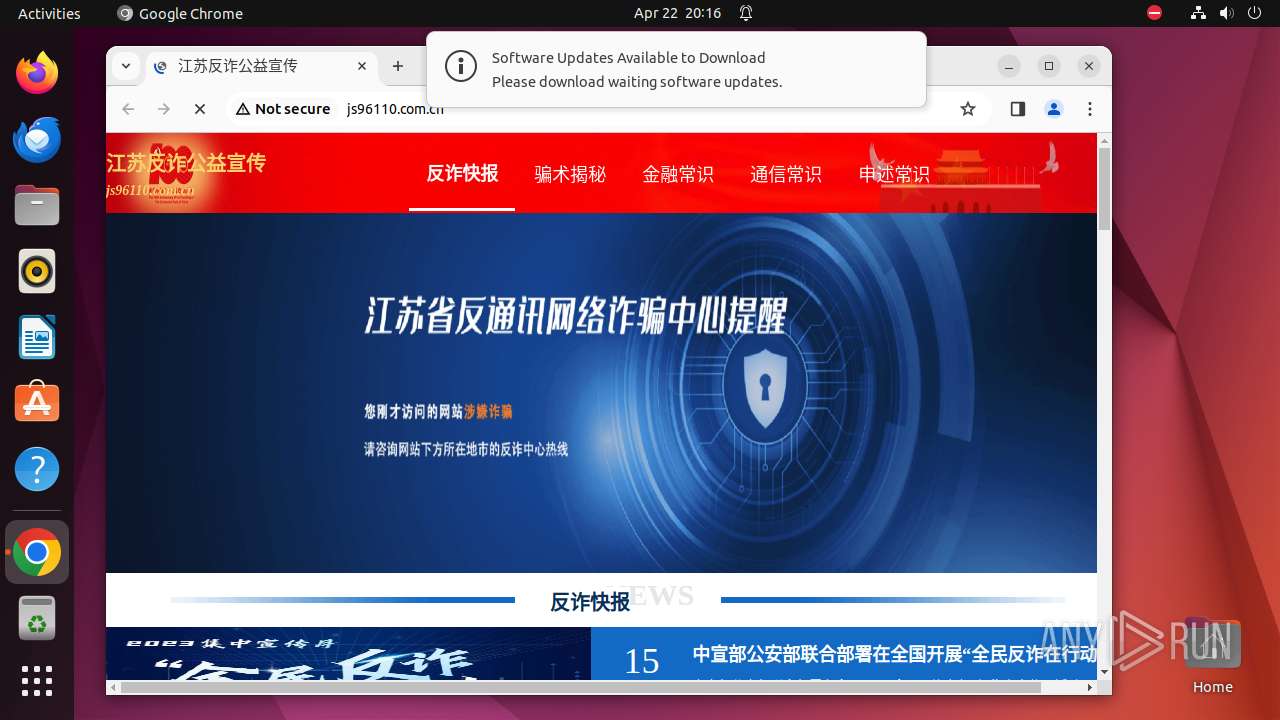Open the Software Updates notification
1280x720 pixels.
coord(676,69)
